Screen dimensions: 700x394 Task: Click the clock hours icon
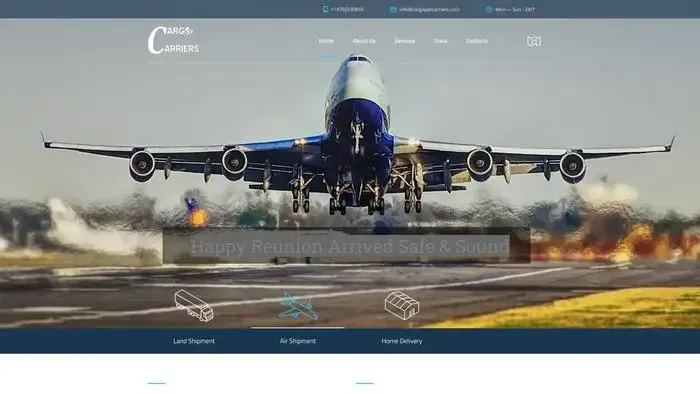489,9
